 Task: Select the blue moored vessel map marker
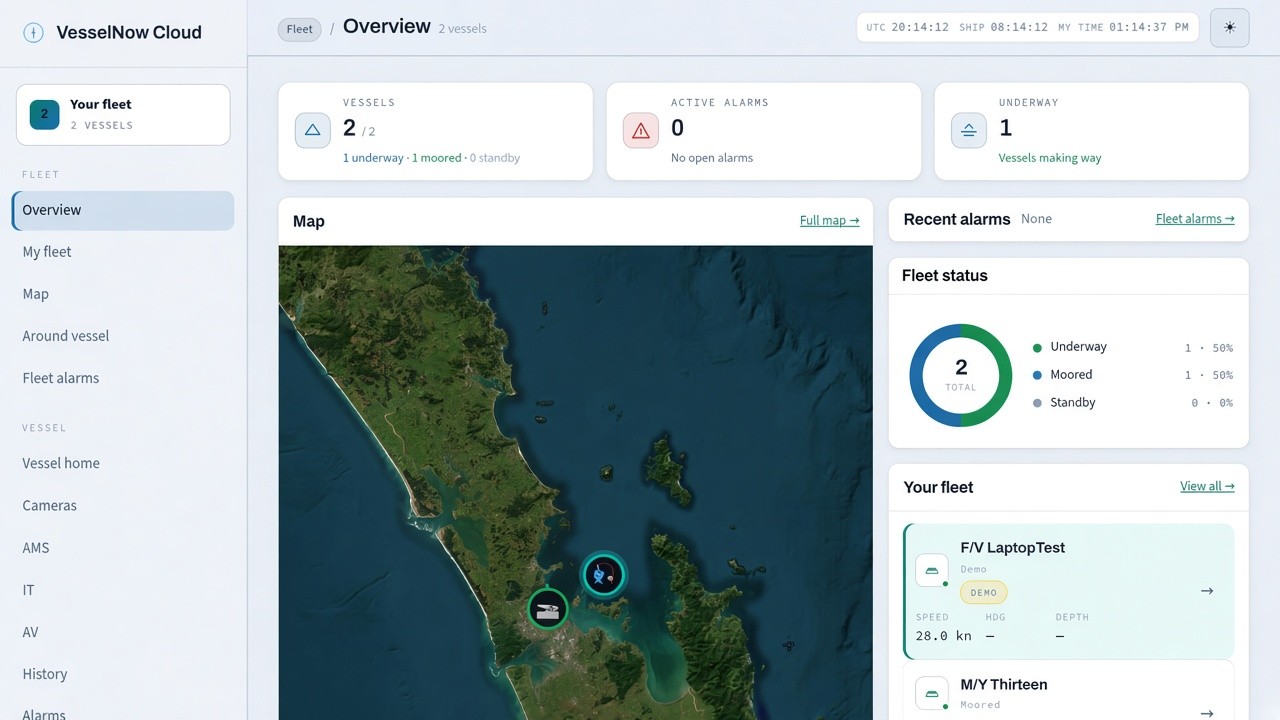[x=603, y=574]
